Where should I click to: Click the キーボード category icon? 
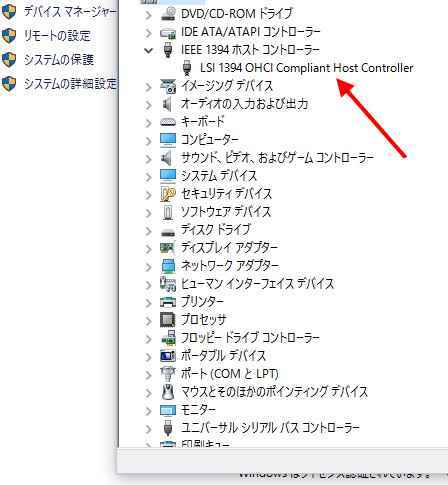click(x=168, y=122)
